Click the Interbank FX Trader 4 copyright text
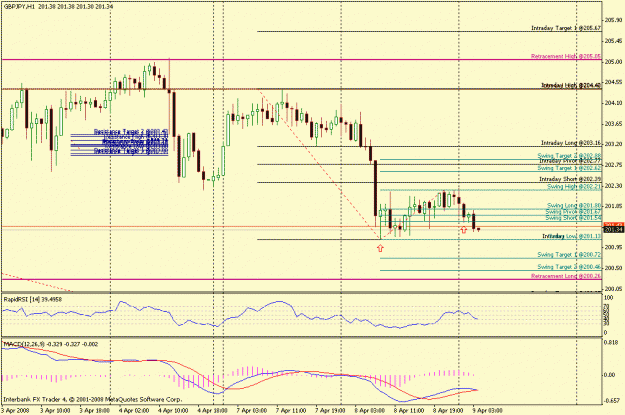Screen dimensions: 625x415 93,399
